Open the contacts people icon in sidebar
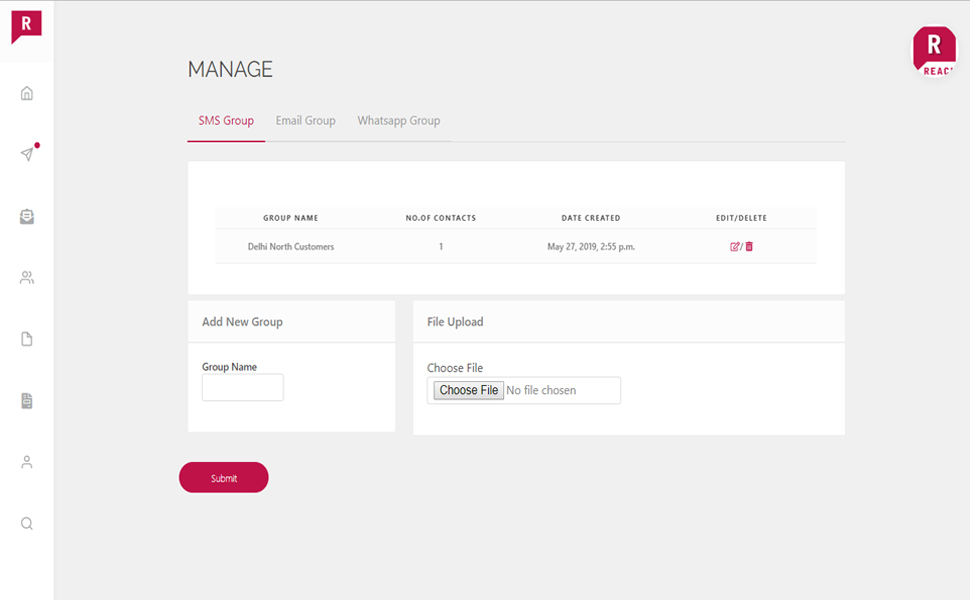Screen dimensions: 970x600 point(27,278)
